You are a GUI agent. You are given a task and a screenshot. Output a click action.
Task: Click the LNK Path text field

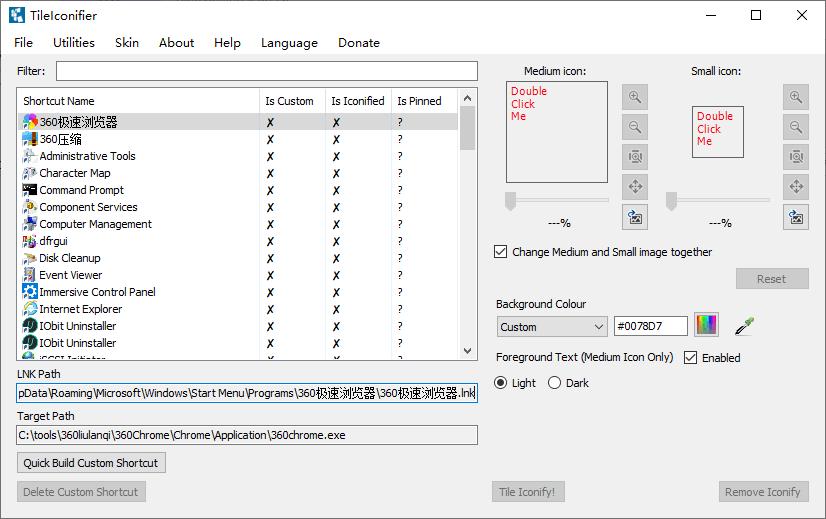click(x=247, y=393)
